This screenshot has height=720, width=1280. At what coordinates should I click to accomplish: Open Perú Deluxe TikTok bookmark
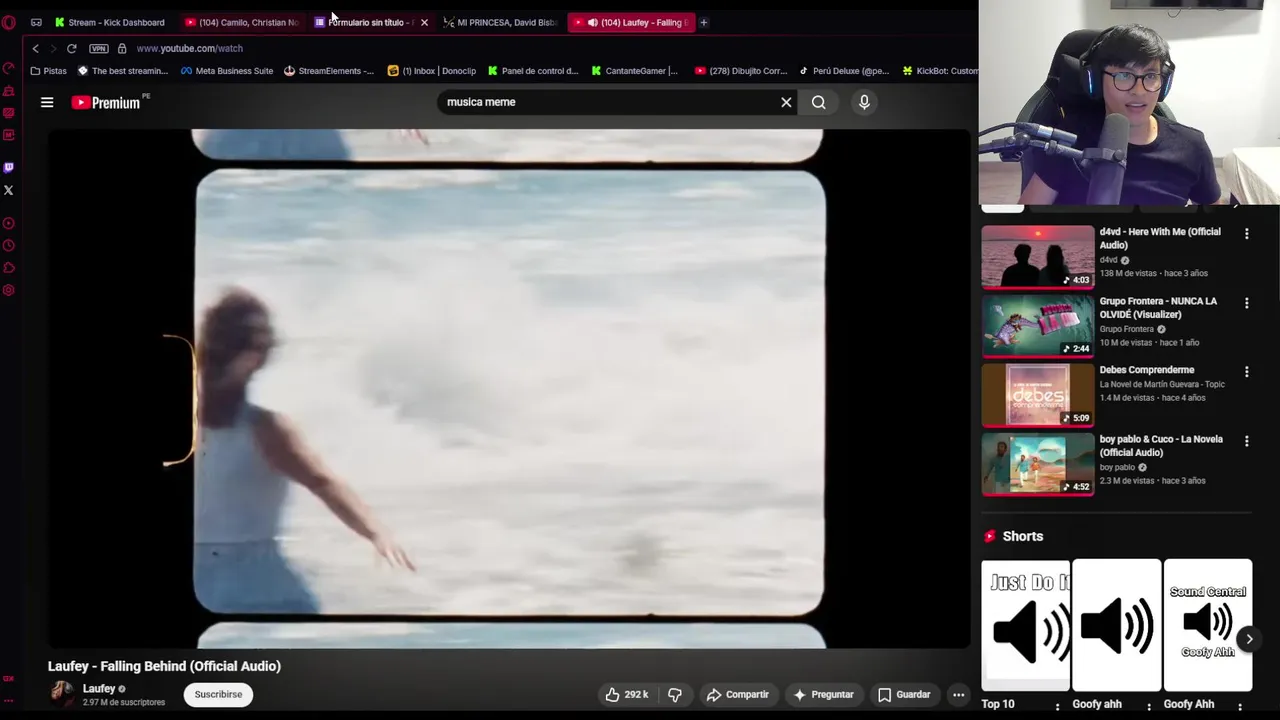(x=844, y=71)
